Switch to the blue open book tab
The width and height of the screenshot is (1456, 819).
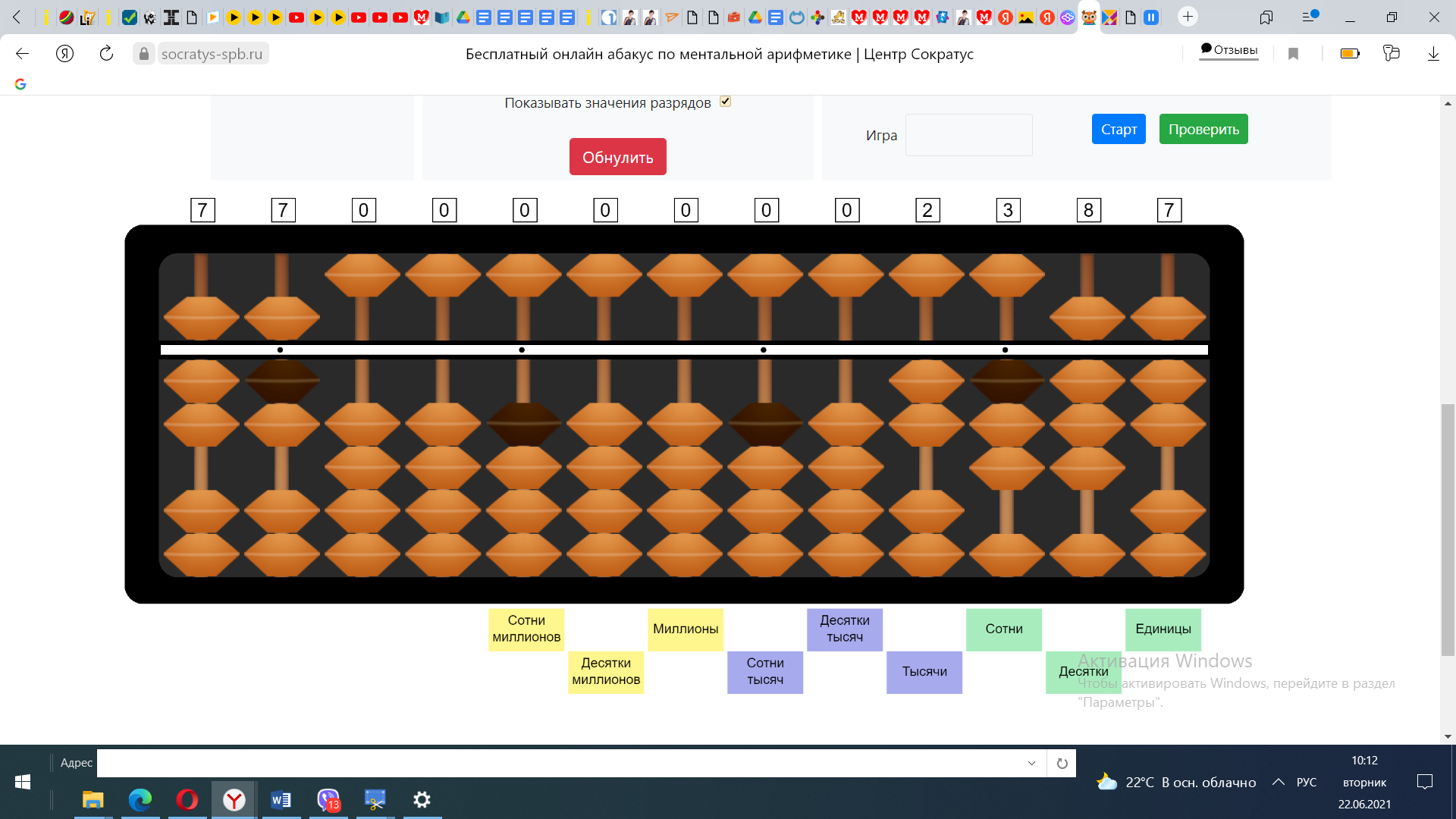(x=442, y=17)
